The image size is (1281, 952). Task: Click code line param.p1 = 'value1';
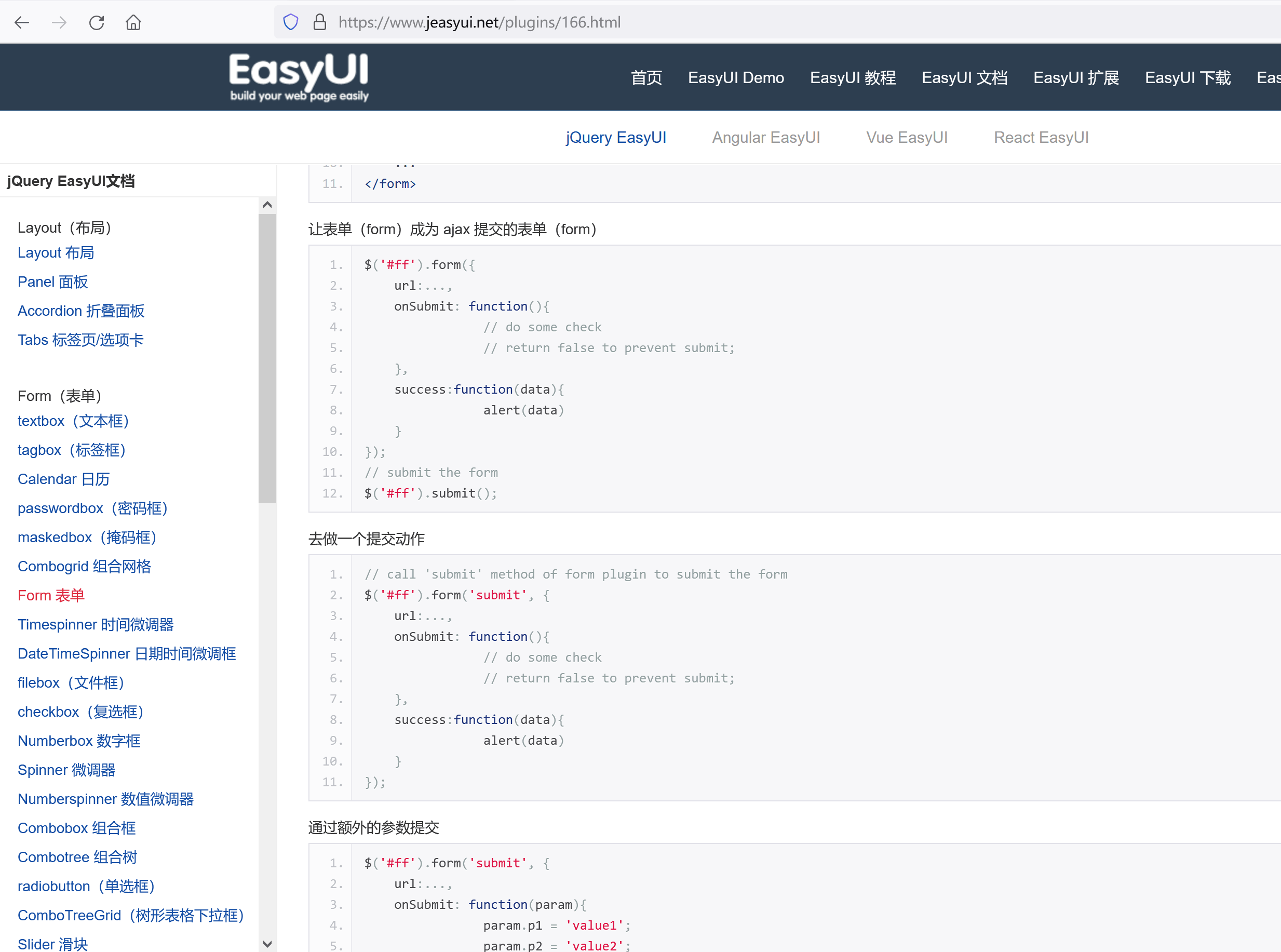click(557, 926)
